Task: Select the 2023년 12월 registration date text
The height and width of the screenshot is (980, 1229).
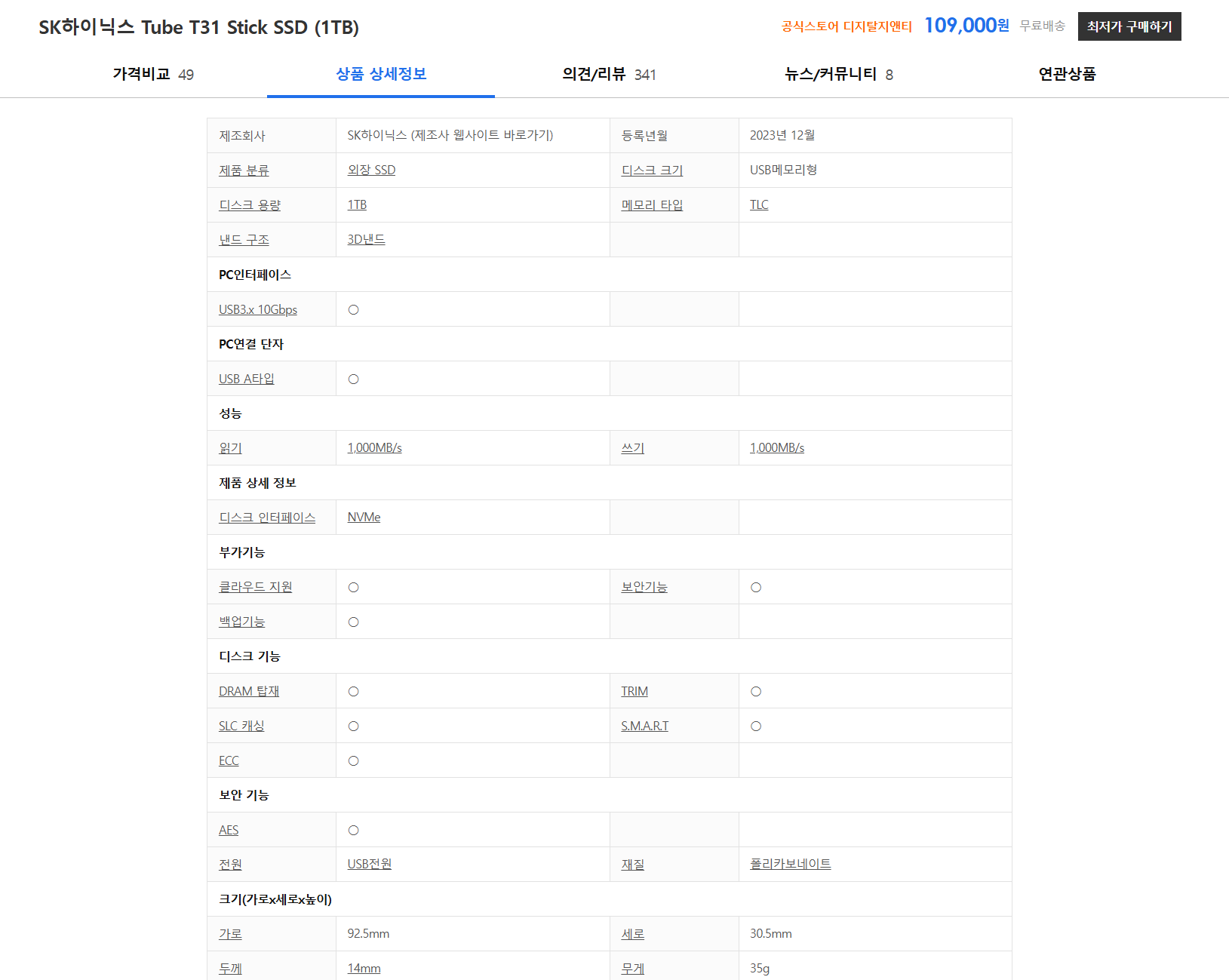Action: (782, 135)
